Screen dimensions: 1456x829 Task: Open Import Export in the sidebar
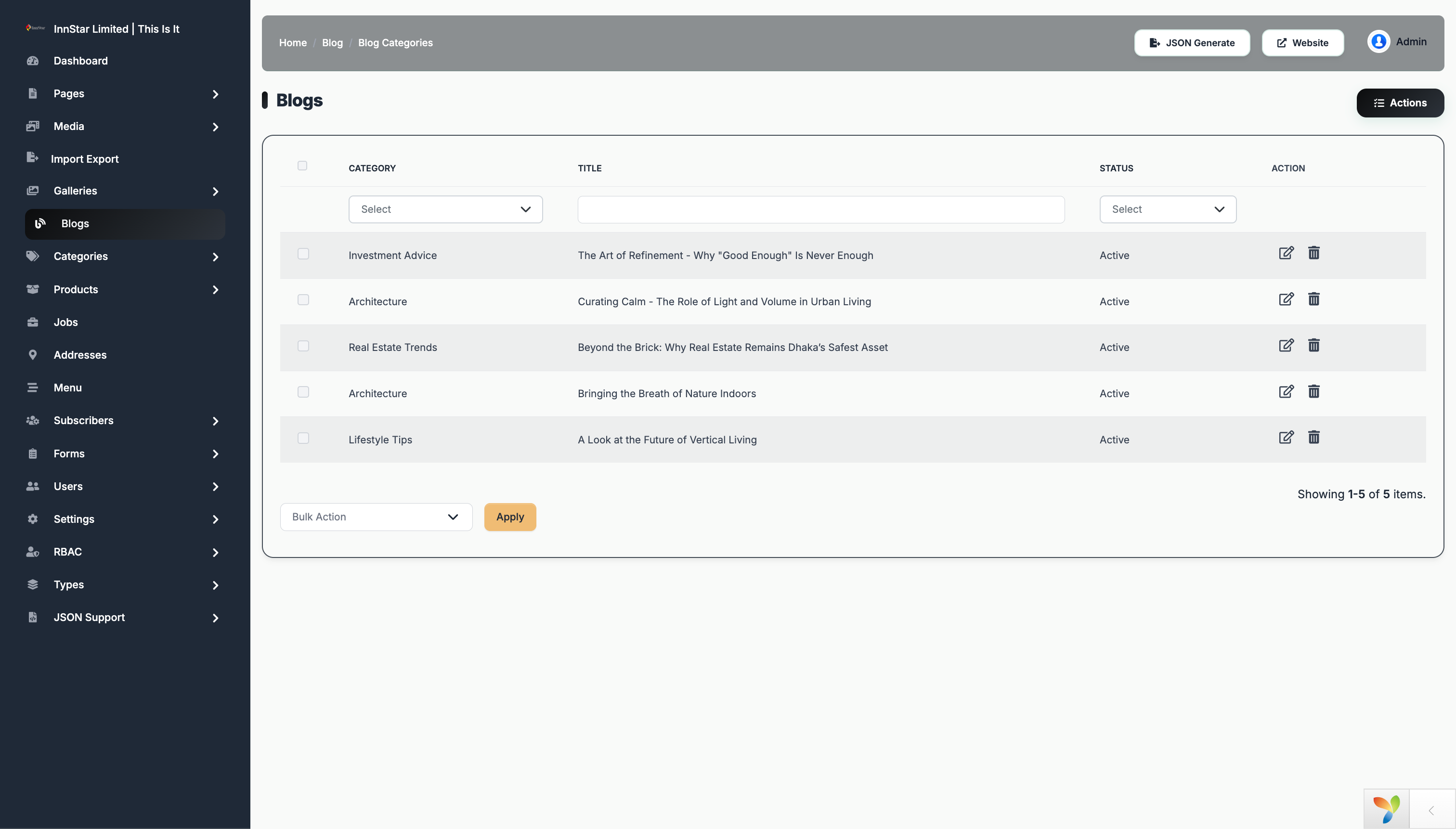[85, 159]
